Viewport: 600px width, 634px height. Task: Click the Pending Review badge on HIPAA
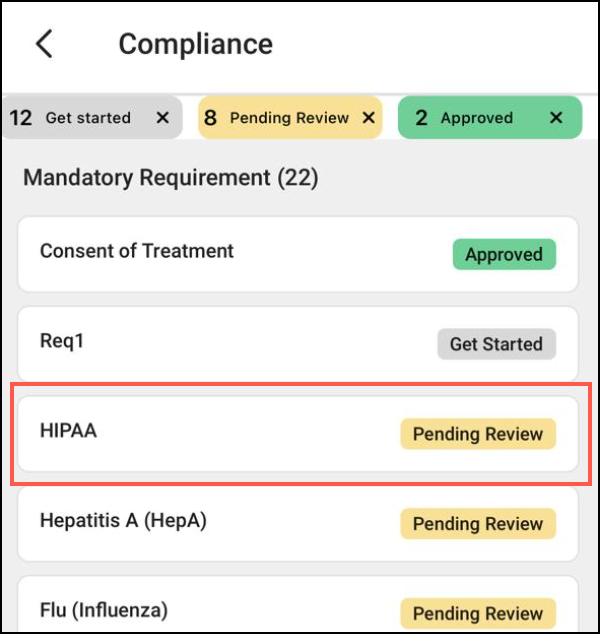[478, 434]
